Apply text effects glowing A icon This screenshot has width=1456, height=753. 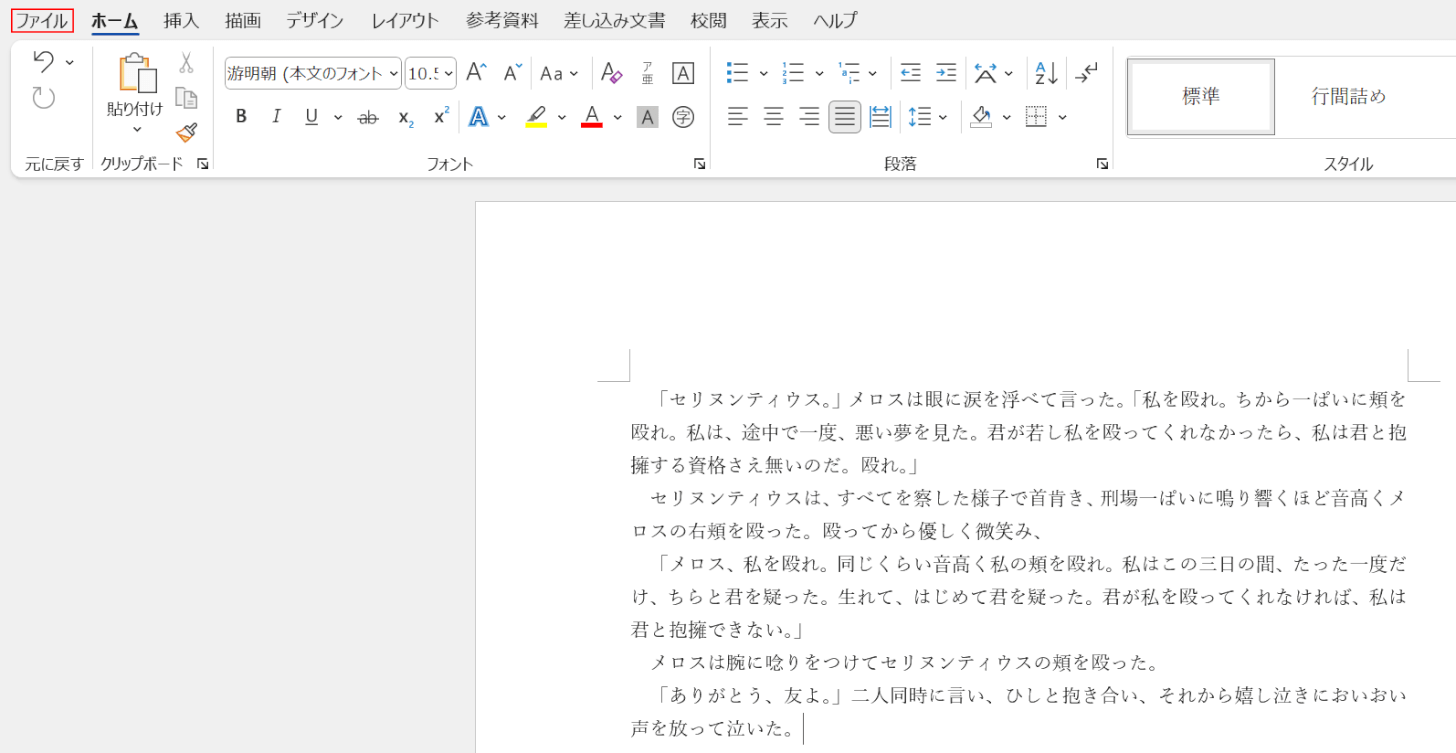(479, 117)
